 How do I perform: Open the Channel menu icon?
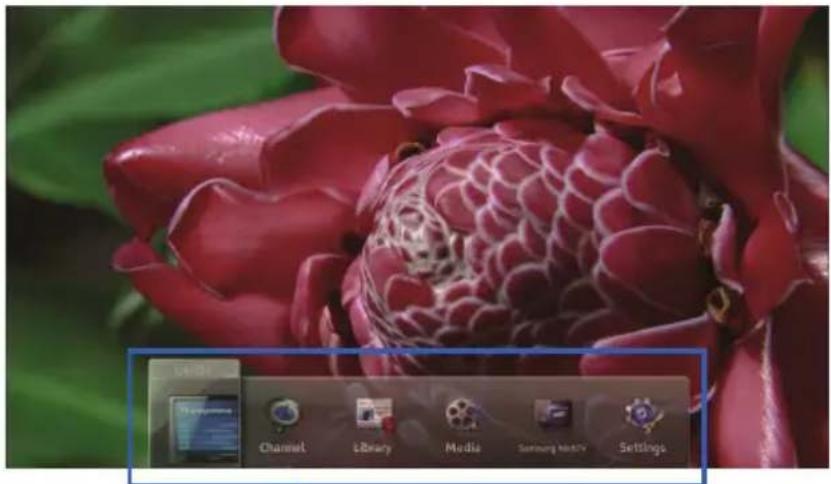tap(283, 415)
